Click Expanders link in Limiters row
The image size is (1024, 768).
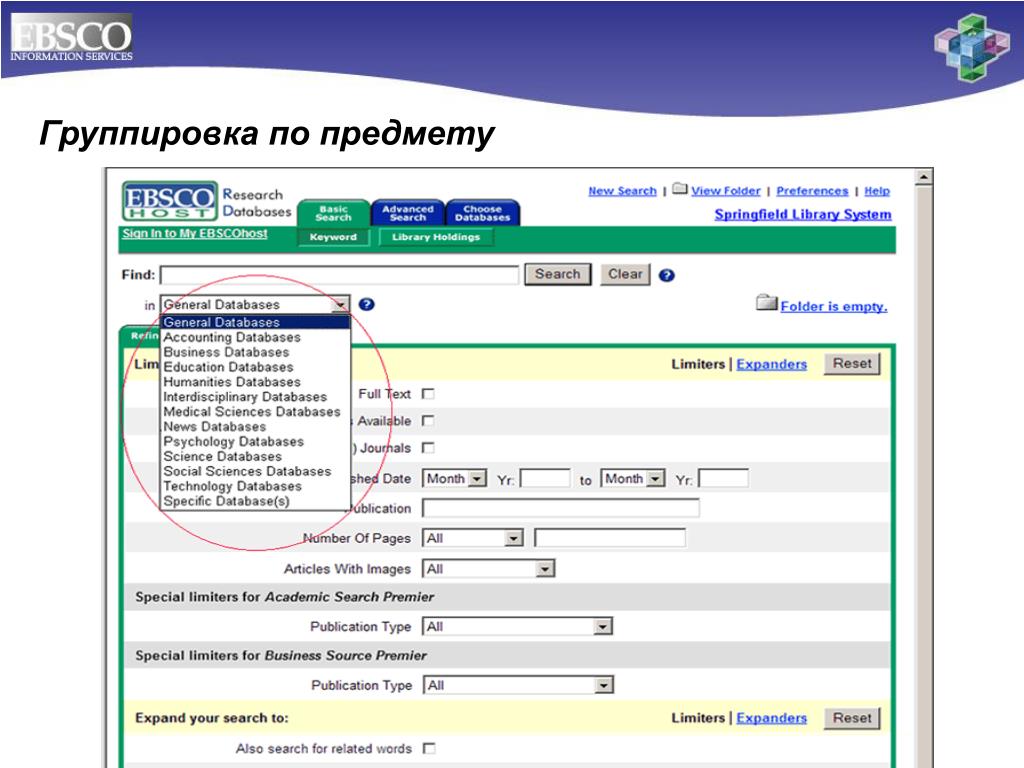point(771,364)
